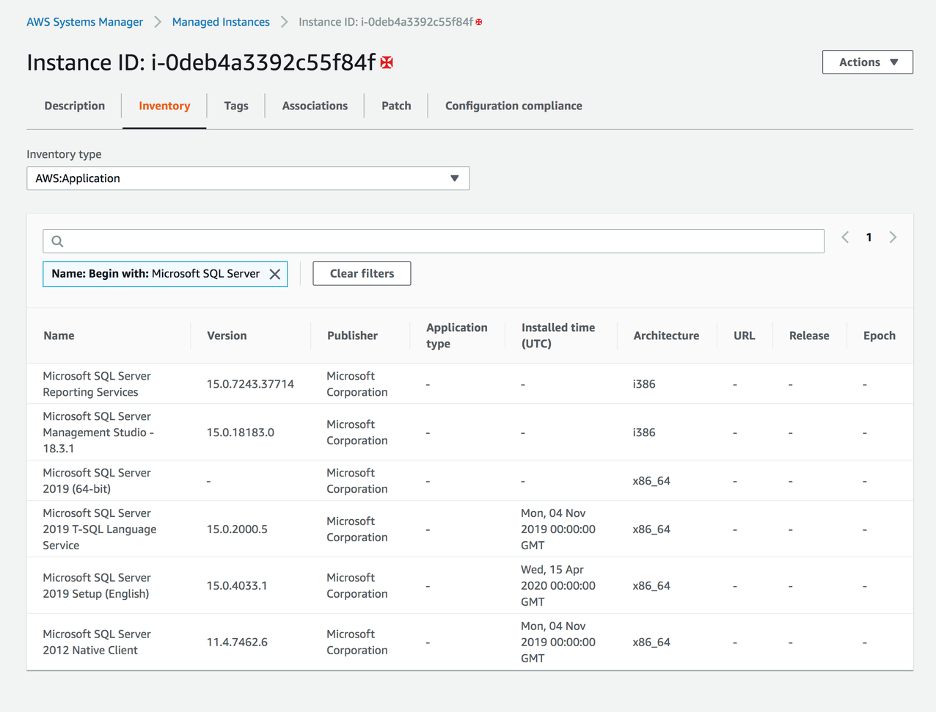Screen dimensions: 936x712
Task: Switch to the Tags tab
Action: pos(236,105)
